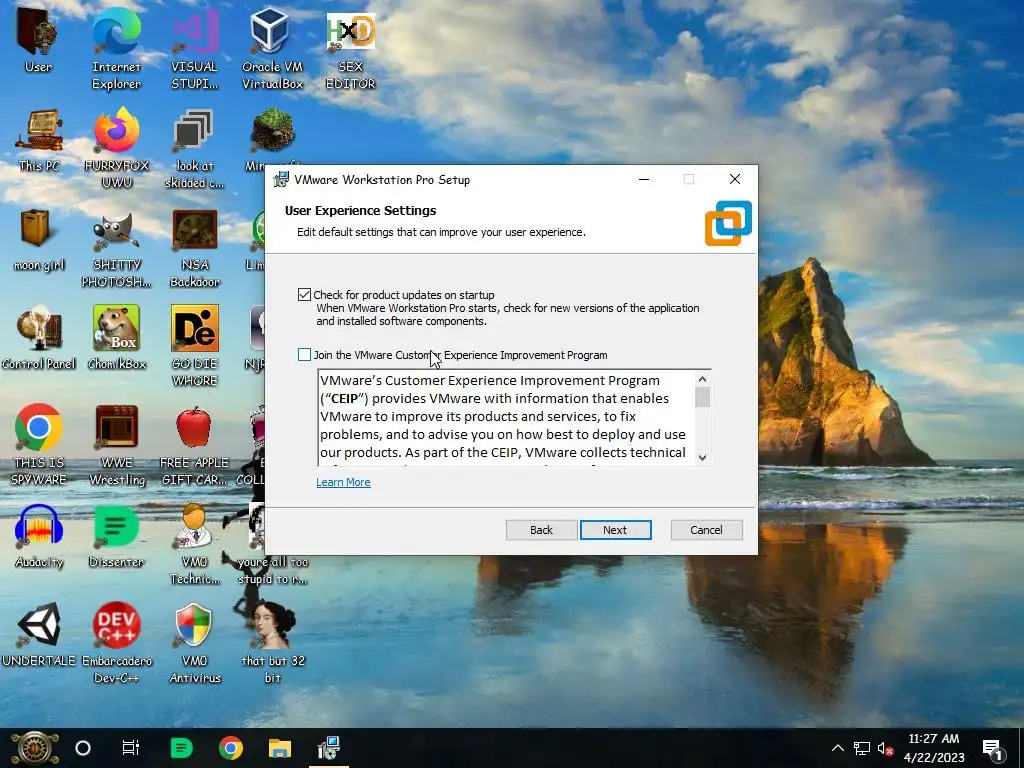Select the ChomikBox desktop icon

(117, 338)
